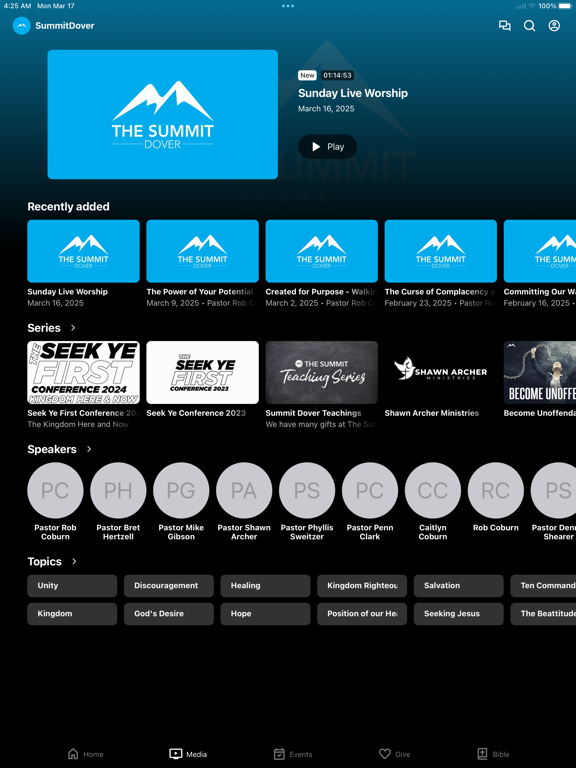This screenshot has width=576, height=768.
Task: Open The Curse of Complacency card
Action: [x=440, y=264]
